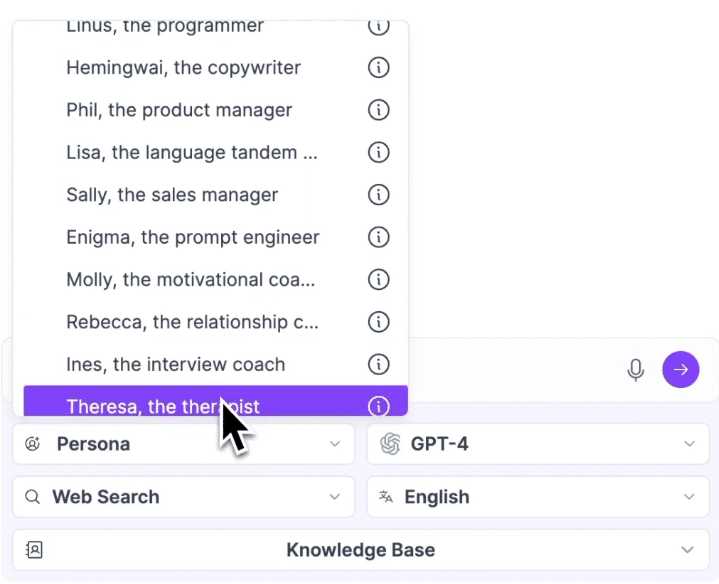View info for Molly, the motivational coach
This screenshot has height=584, width=719.
[x=378, y=280]
